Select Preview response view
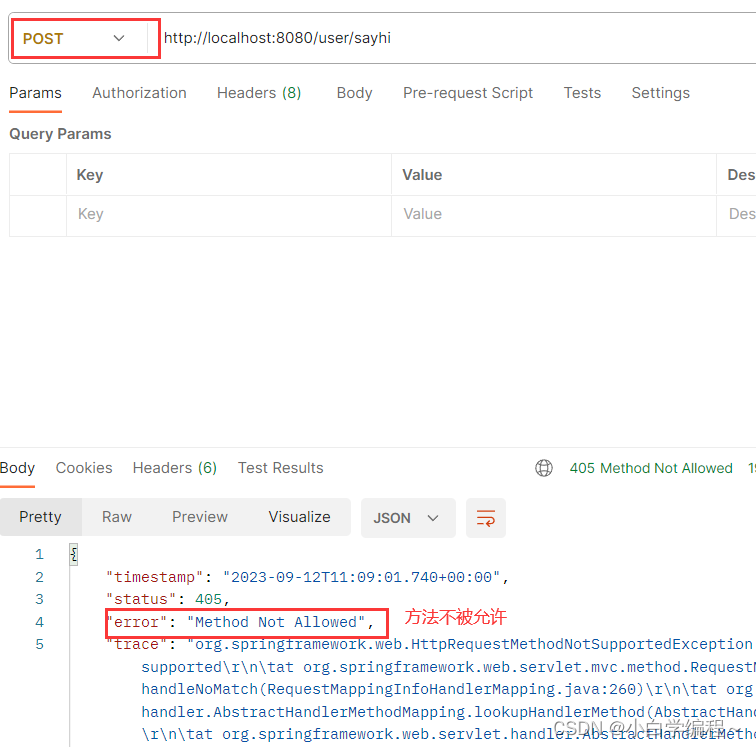This screenshot has height=747, width=756. (200, 517)
